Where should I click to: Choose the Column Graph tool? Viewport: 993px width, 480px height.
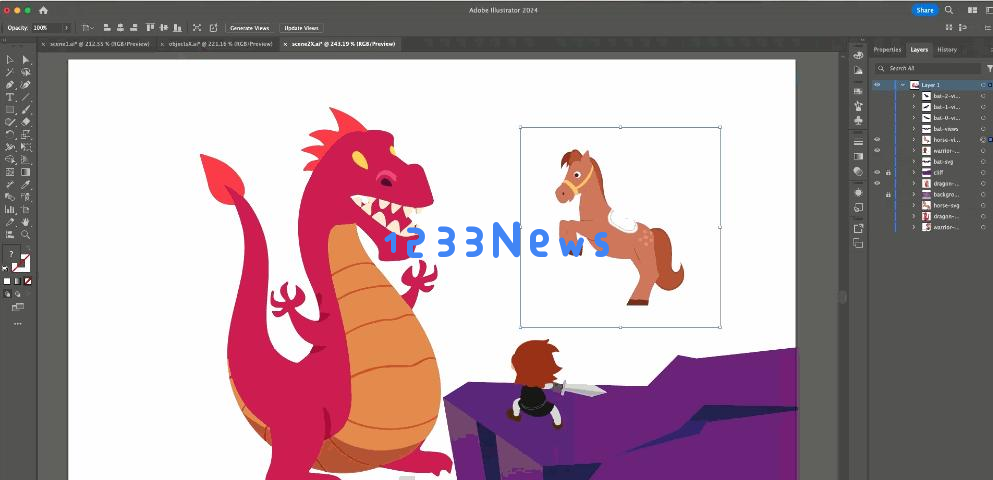point(10,209)
